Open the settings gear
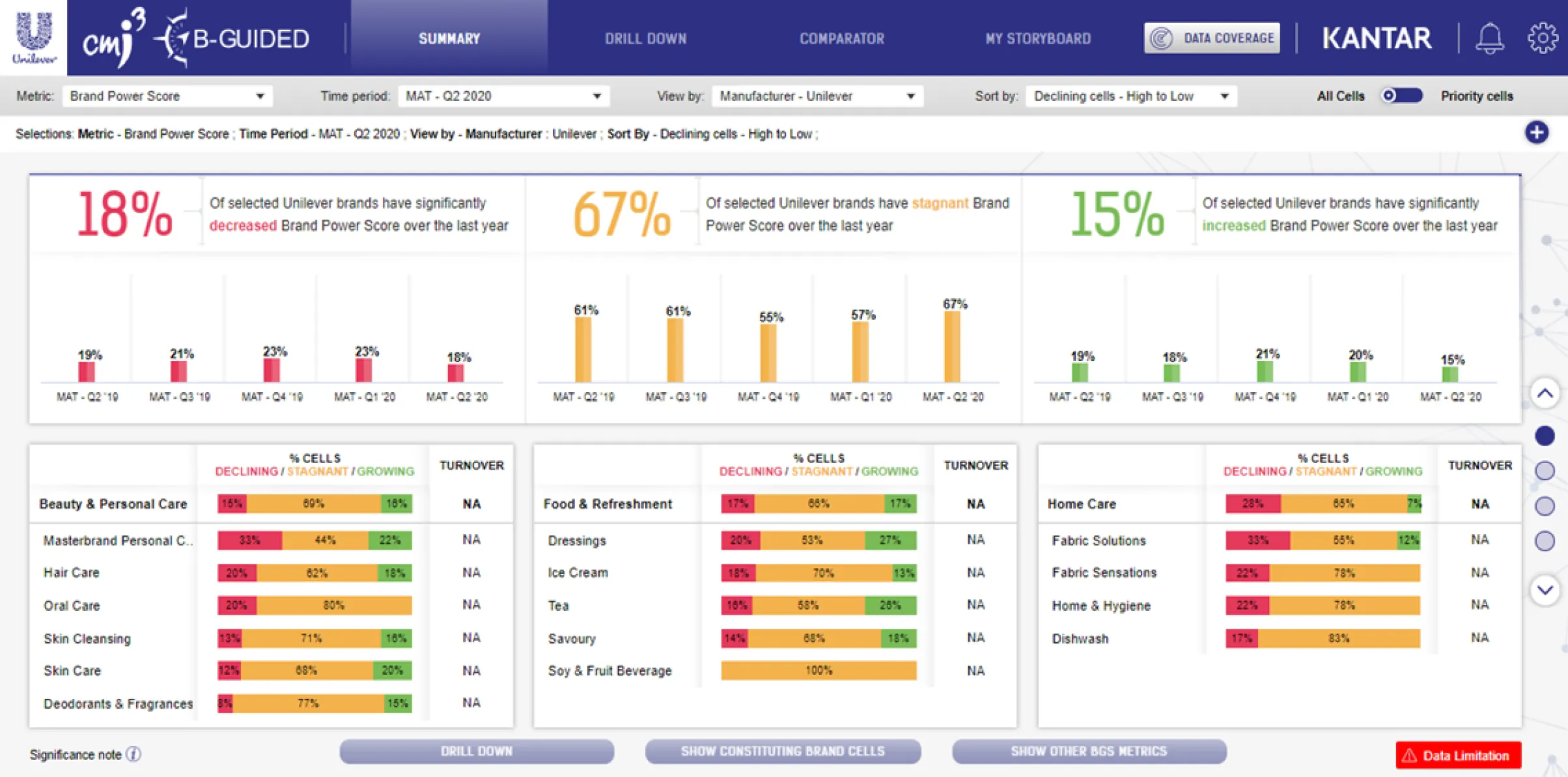Screen dimensions: 1568x777 click(x=1543, y=38)
